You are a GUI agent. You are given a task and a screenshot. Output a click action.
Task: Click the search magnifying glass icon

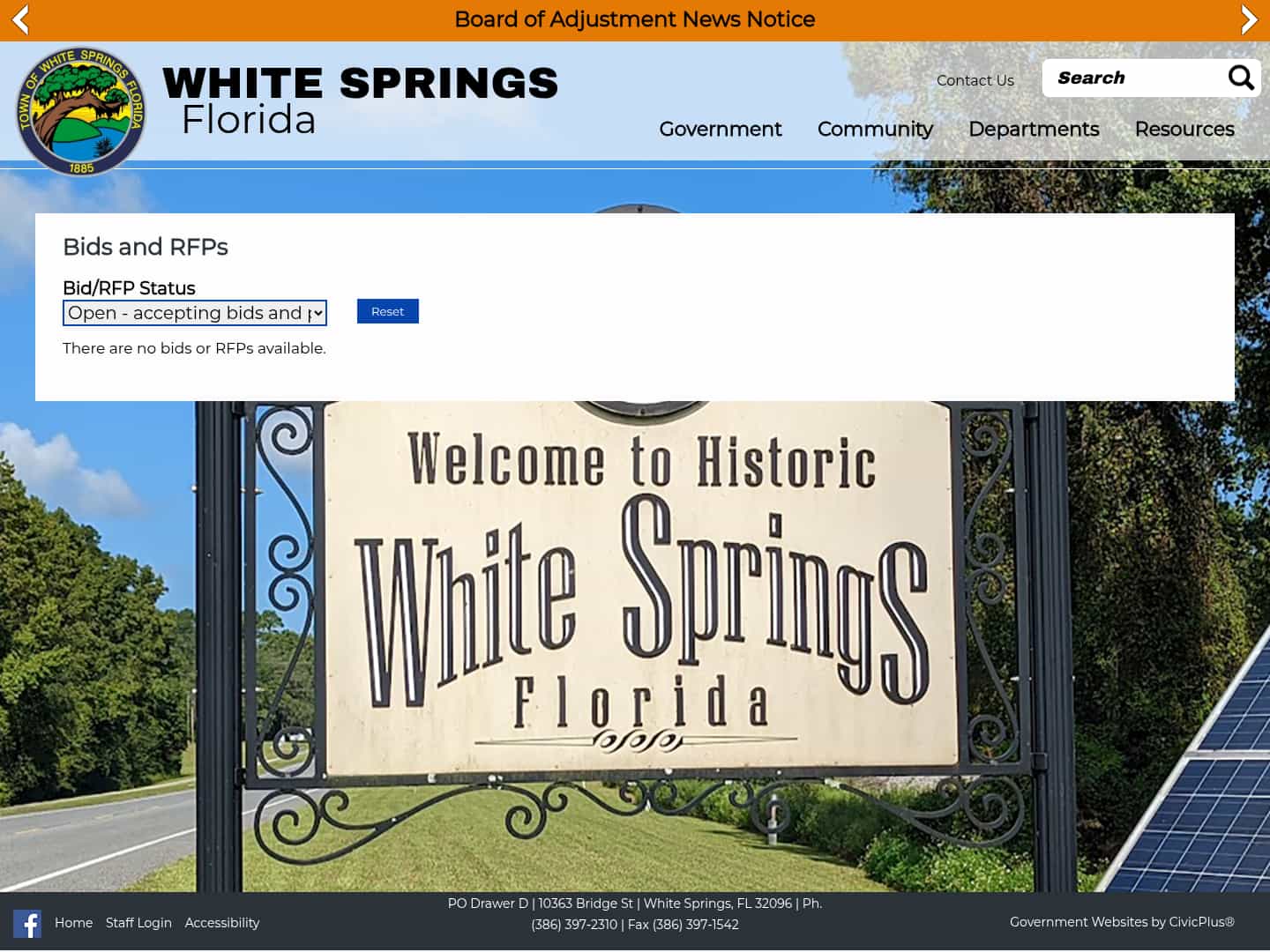click(x=1240, y=78)
